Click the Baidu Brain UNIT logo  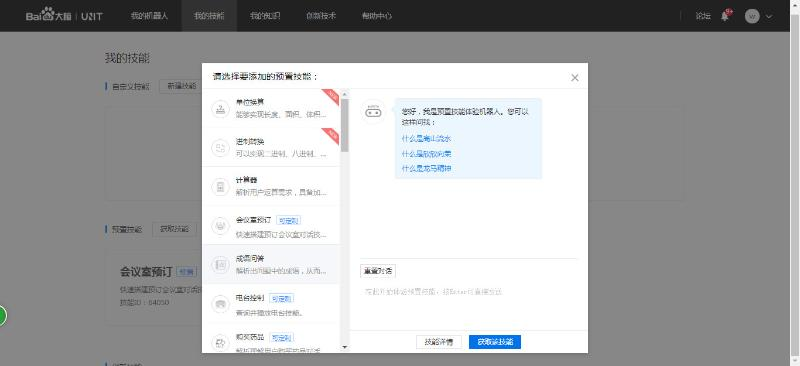pyautogui.click(x=64, y=16)
